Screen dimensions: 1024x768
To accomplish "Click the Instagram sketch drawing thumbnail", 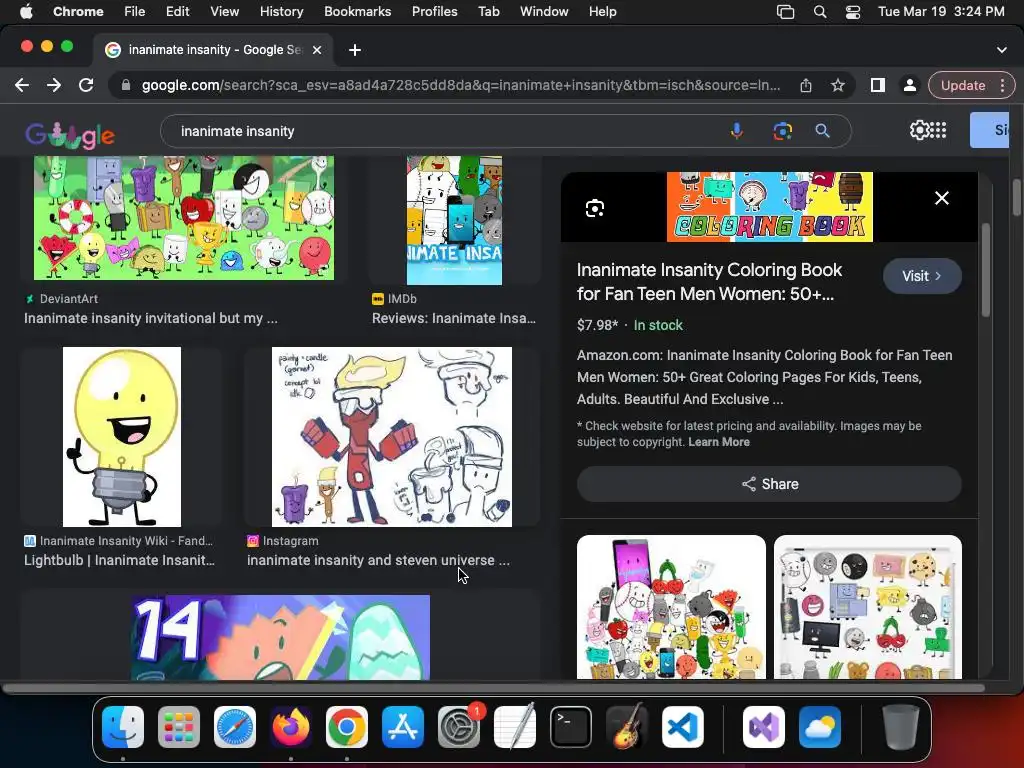I will (x=392, y=437).
